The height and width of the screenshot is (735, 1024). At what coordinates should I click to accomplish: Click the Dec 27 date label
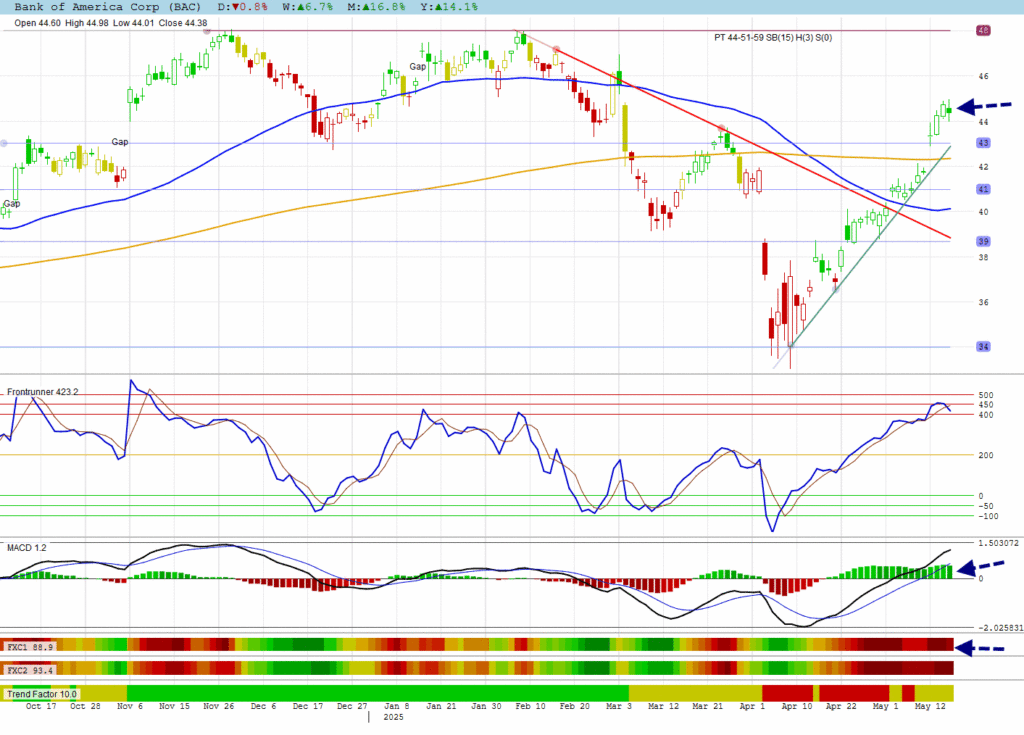coord(352,706)
